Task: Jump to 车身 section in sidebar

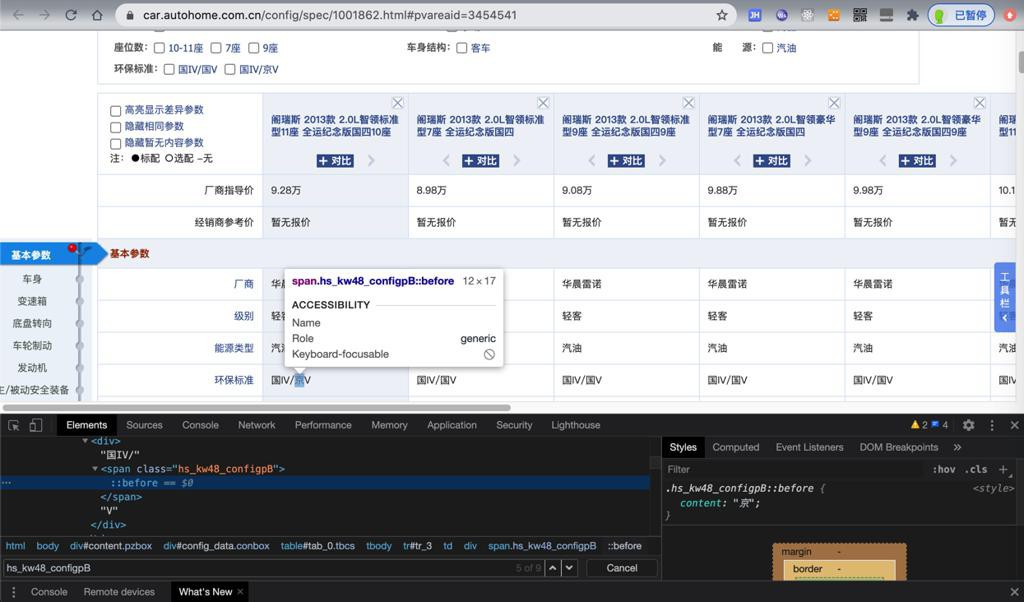Action: pos(32,279)
